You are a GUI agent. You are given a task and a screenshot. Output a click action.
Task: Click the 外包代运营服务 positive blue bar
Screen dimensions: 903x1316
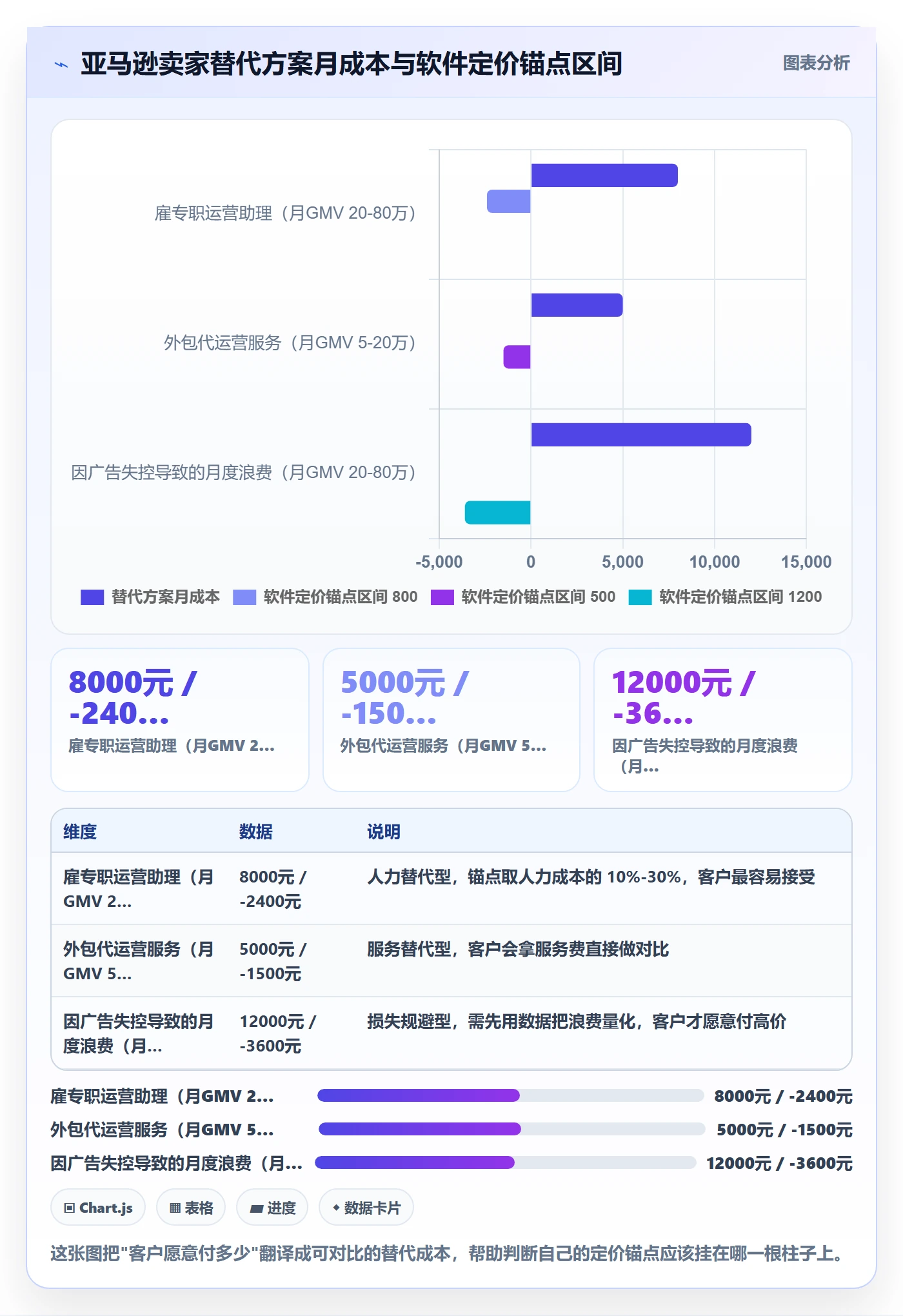577,305
